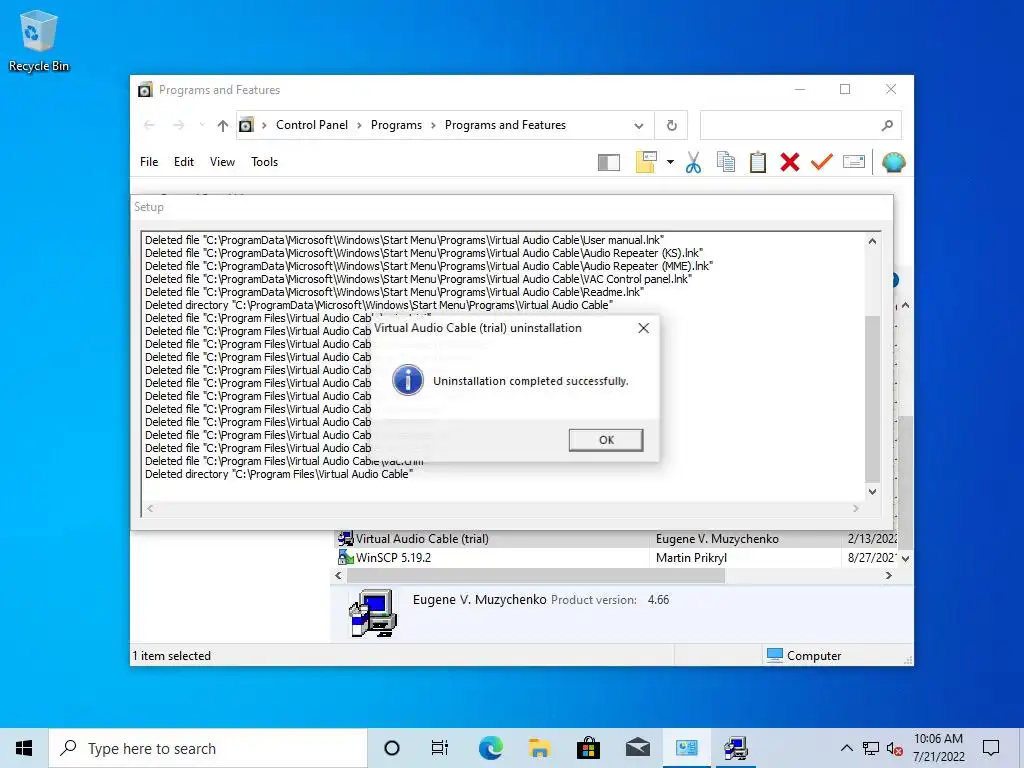1024x768 pixels.
Task: Open Cortana from the taskbar
Action: click(x=392, y=748)
